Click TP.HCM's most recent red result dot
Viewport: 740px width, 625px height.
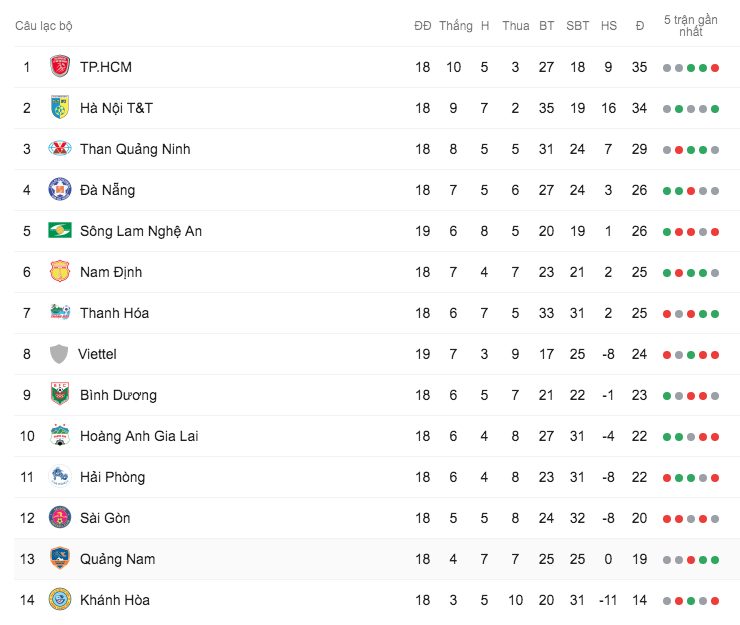click(x=715, y=68)
